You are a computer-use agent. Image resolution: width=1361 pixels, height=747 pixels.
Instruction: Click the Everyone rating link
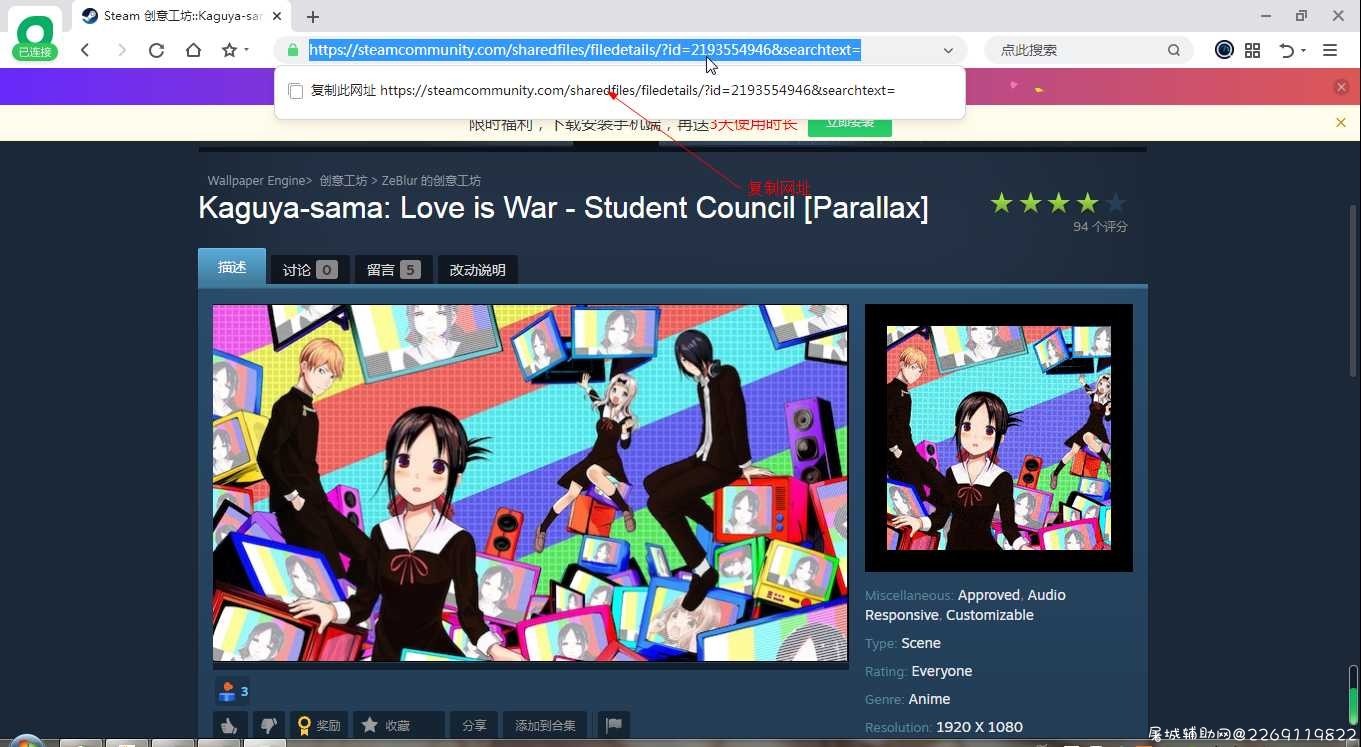tap(942, 671)
